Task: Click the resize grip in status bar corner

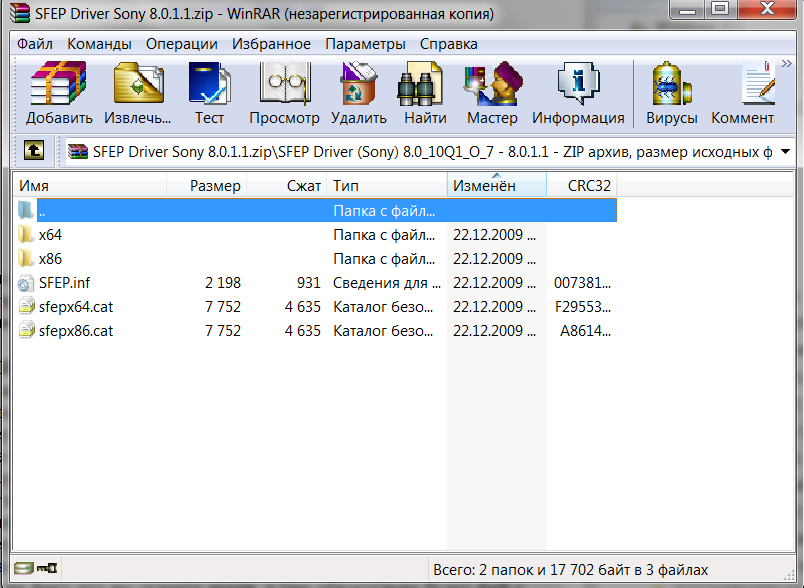Action: click(x=789, y=576)
